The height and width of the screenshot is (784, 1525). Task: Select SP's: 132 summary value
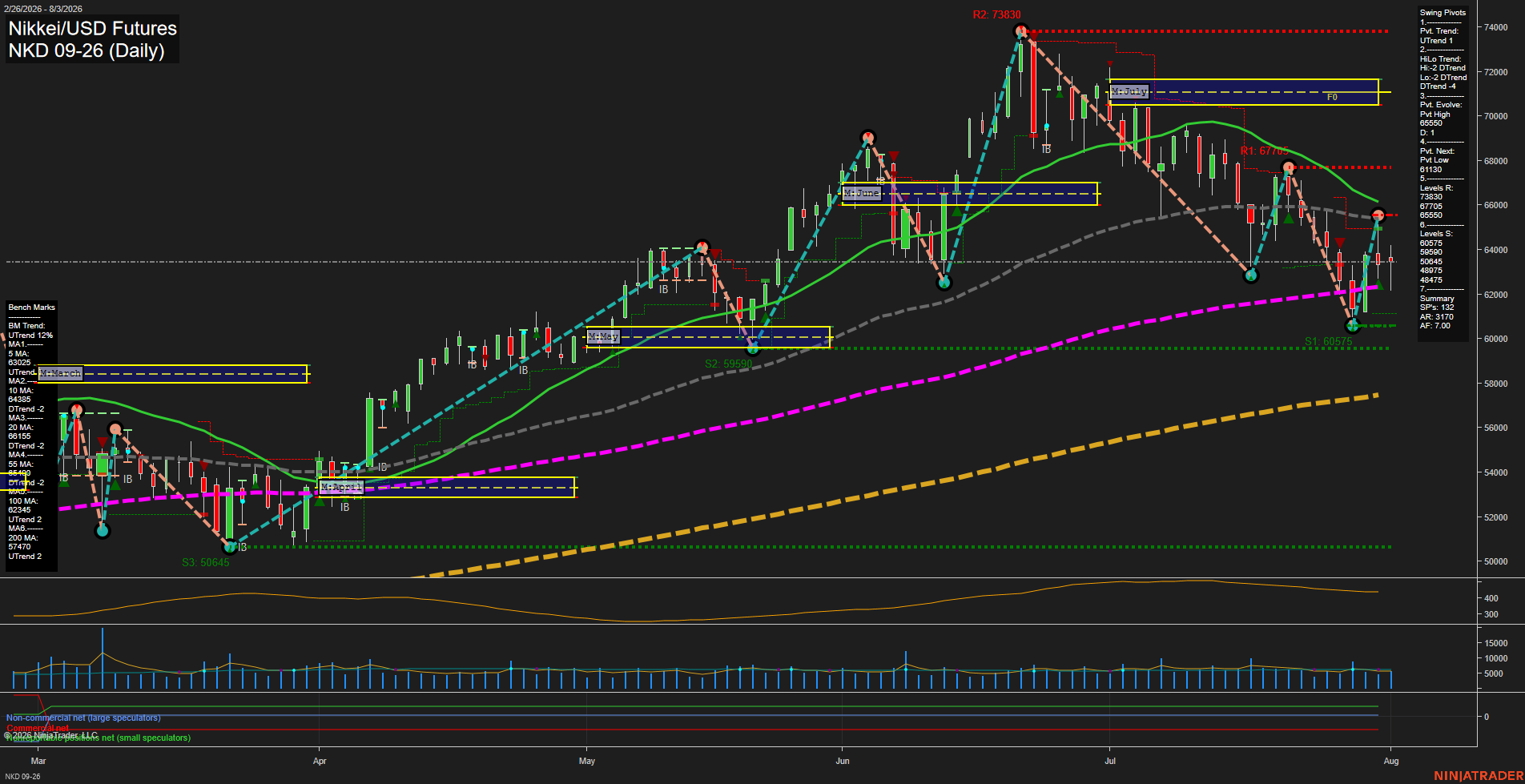point(1436,308)
